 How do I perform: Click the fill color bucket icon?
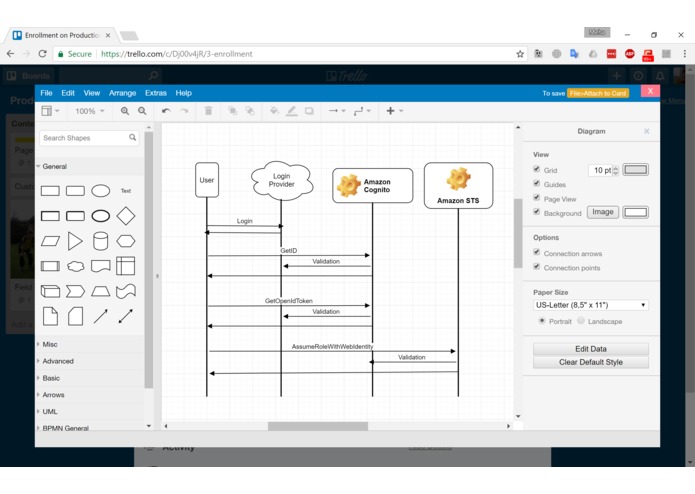pos(274,111)
